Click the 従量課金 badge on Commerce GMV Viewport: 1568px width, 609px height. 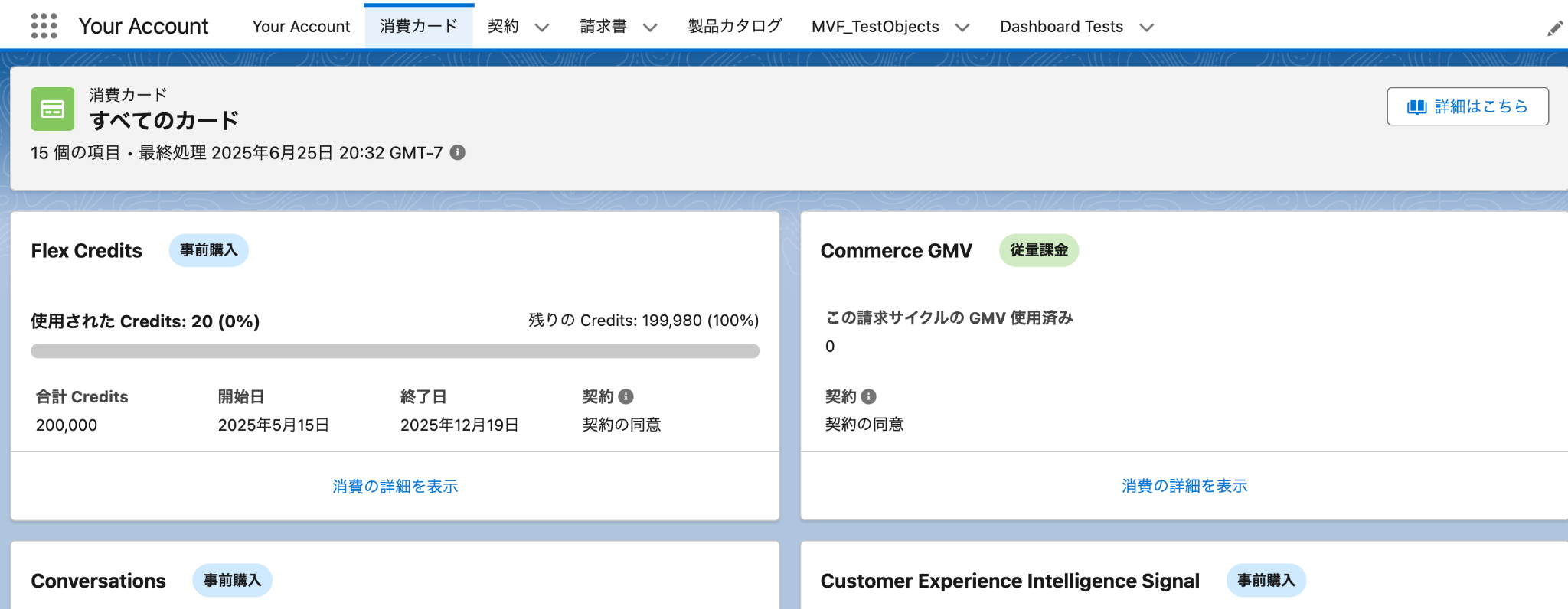(1038, 250)
